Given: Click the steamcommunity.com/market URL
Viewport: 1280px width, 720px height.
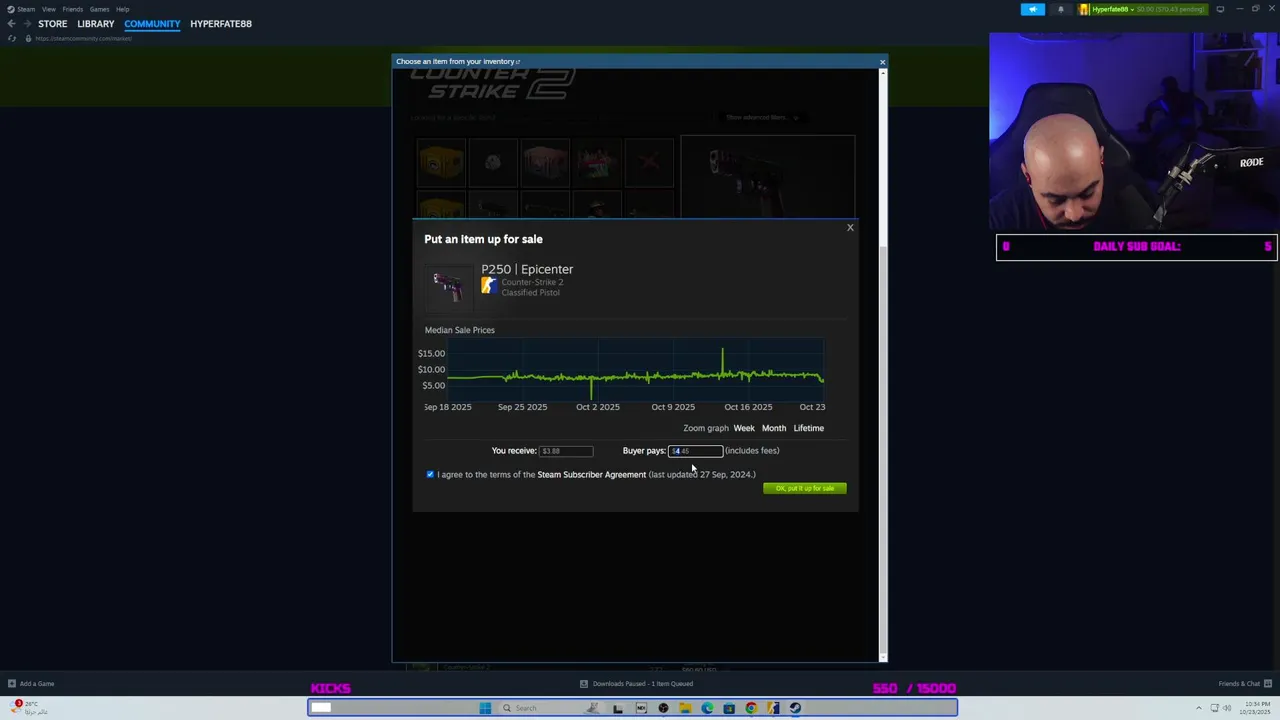Looking at the screenshot, I should [x=84, y=38].
